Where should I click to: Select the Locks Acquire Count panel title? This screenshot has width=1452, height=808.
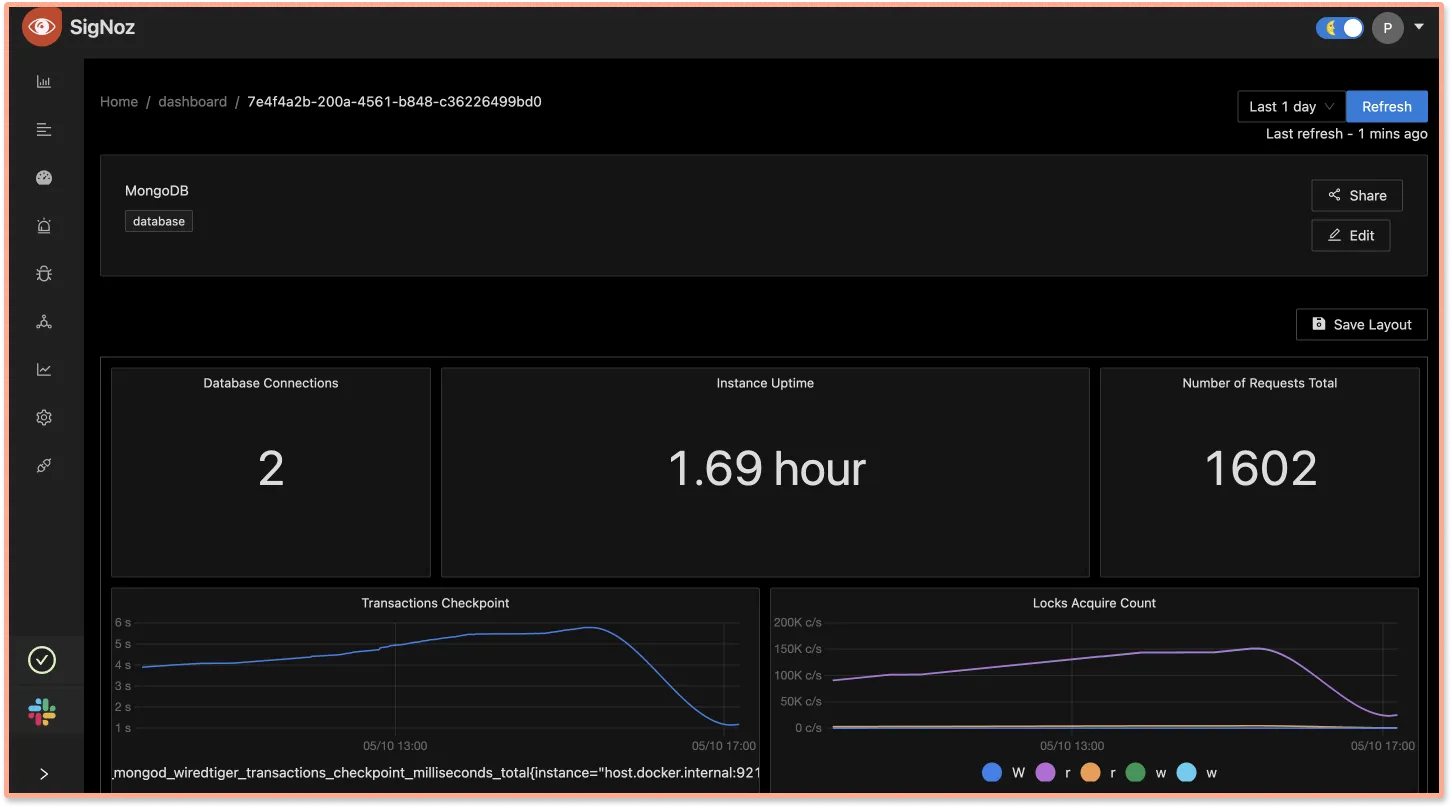tap(1094, 603)
